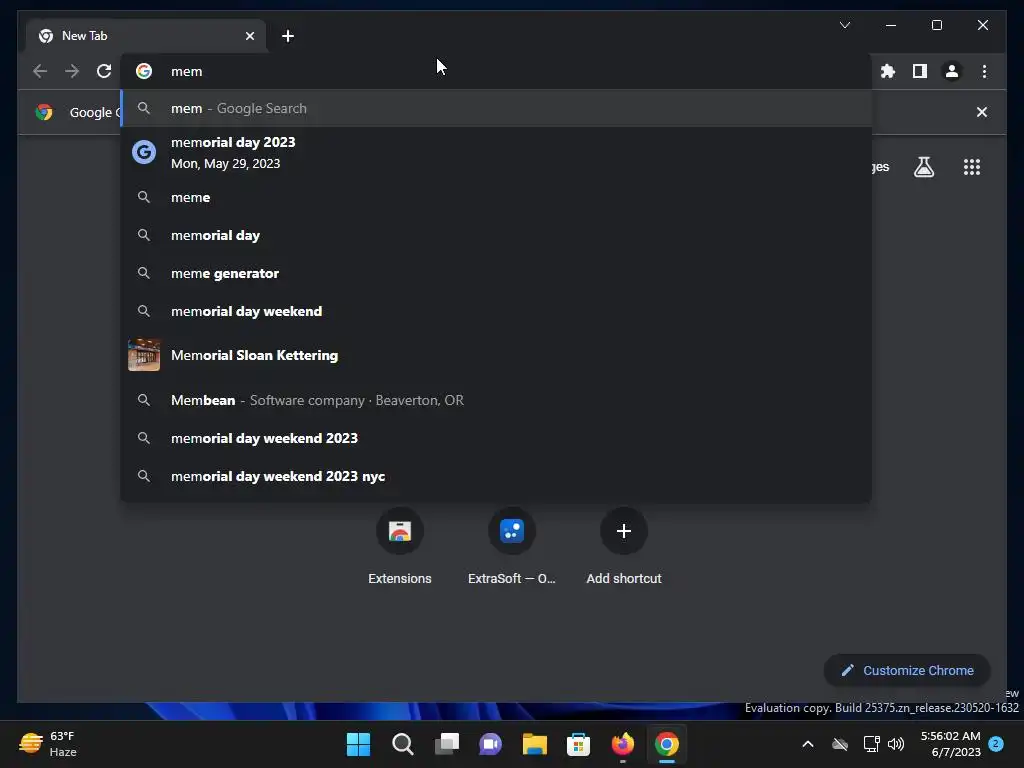Choose 'memorial day weekend' suggestion

point(496,311)
